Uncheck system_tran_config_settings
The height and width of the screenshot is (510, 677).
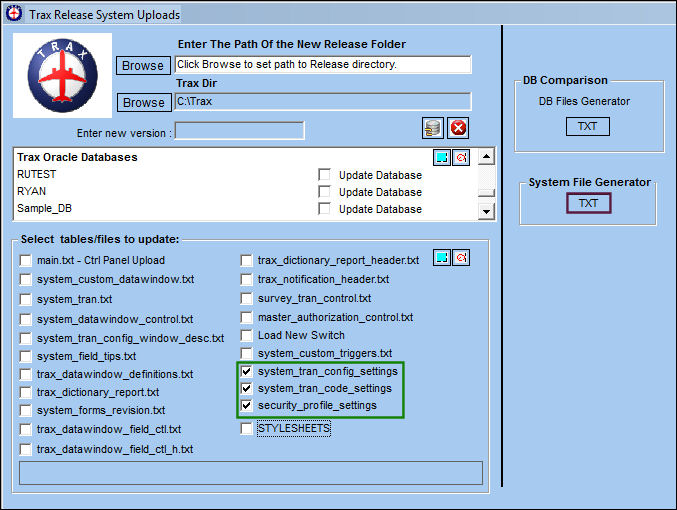coord(247,371)
